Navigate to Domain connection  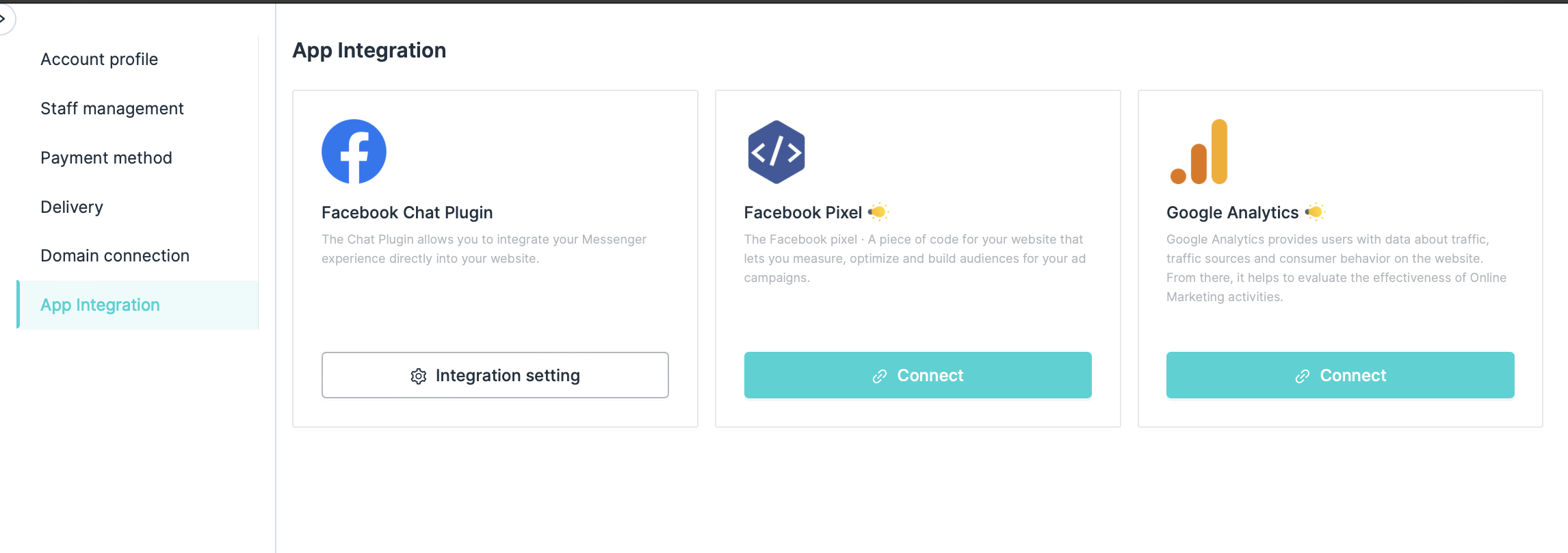(115, 256)
